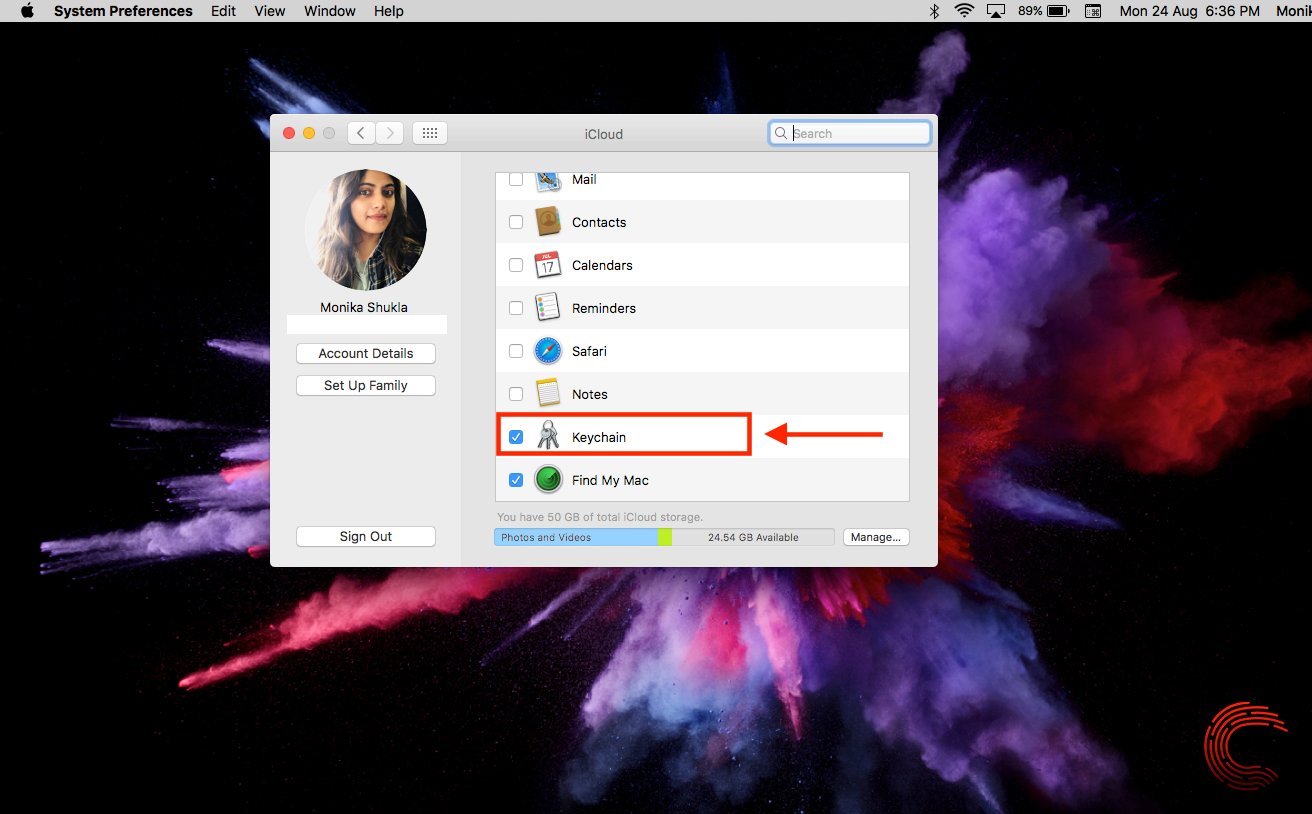Click the Notes notepad icon
1312x814 pixels.
pos(547,394)
